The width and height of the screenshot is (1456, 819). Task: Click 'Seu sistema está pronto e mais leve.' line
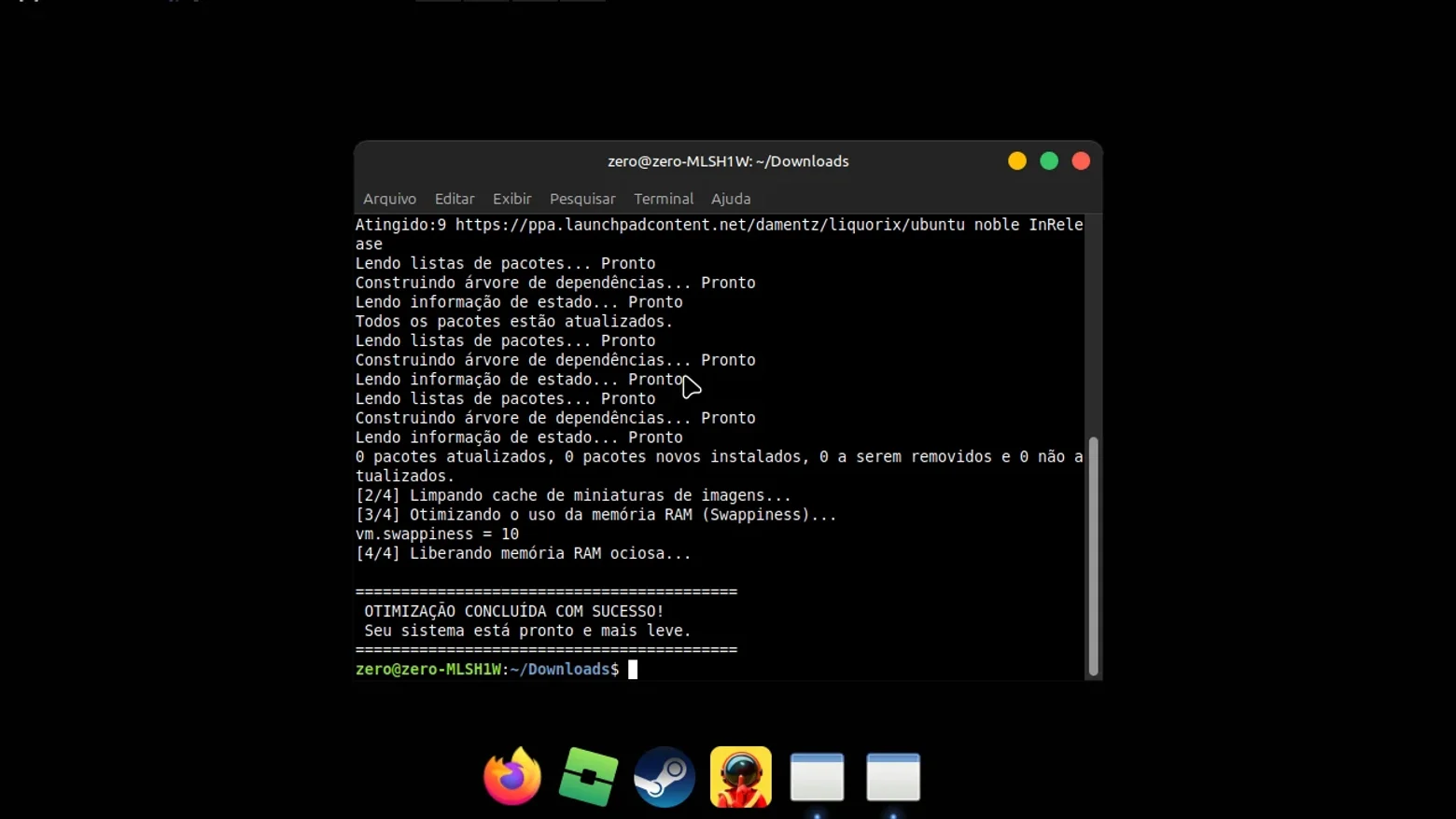click(x=527, y=631)
